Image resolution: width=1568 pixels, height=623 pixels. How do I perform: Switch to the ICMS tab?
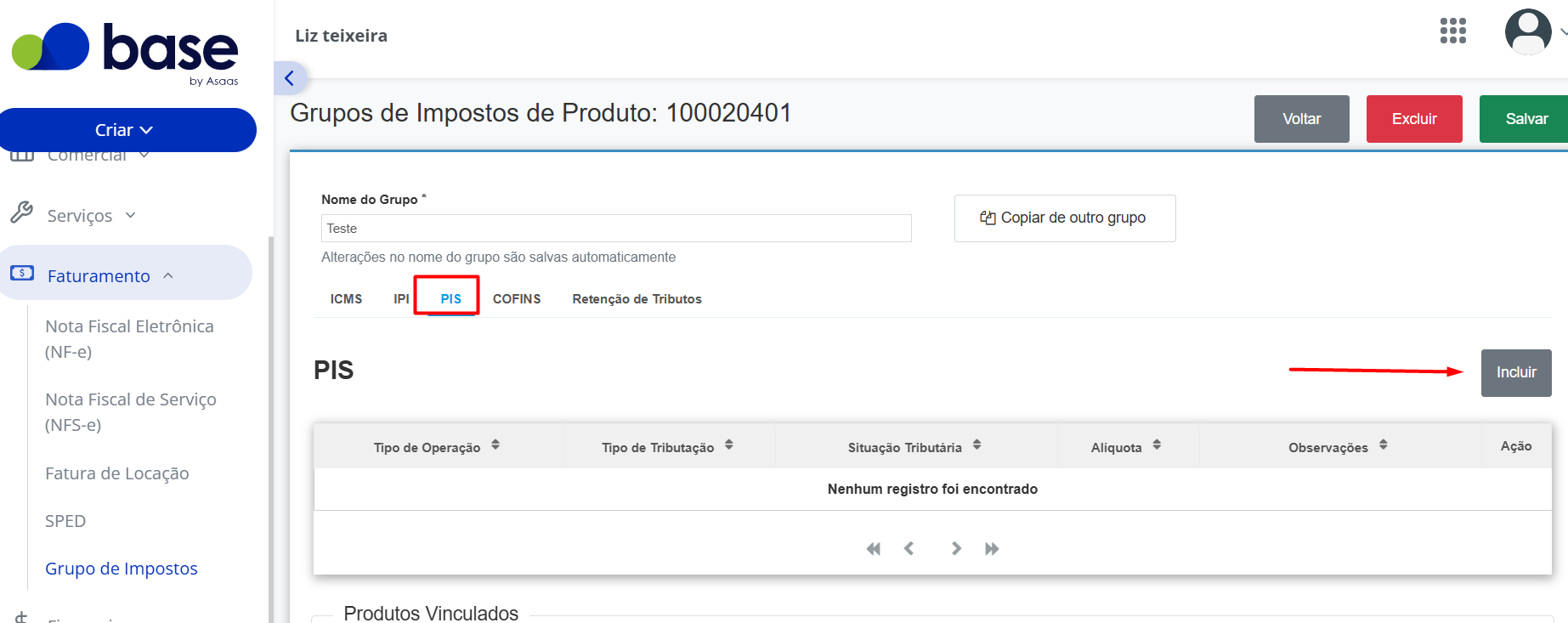click(x=346, y=299)
